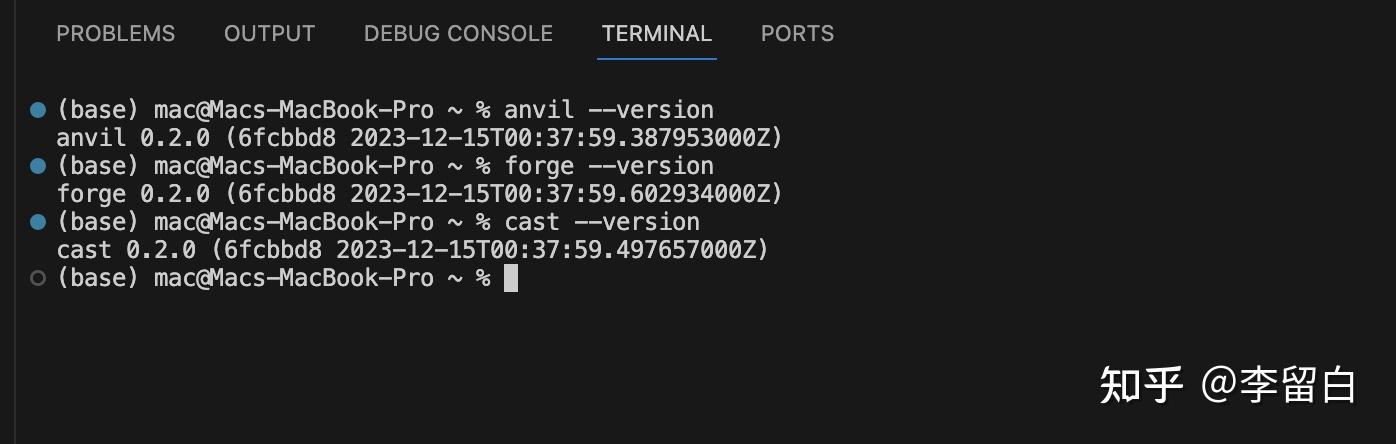Click the anvil 0.2.0 version output line
The image size is (1396, 444).
[x=419, y=137]
